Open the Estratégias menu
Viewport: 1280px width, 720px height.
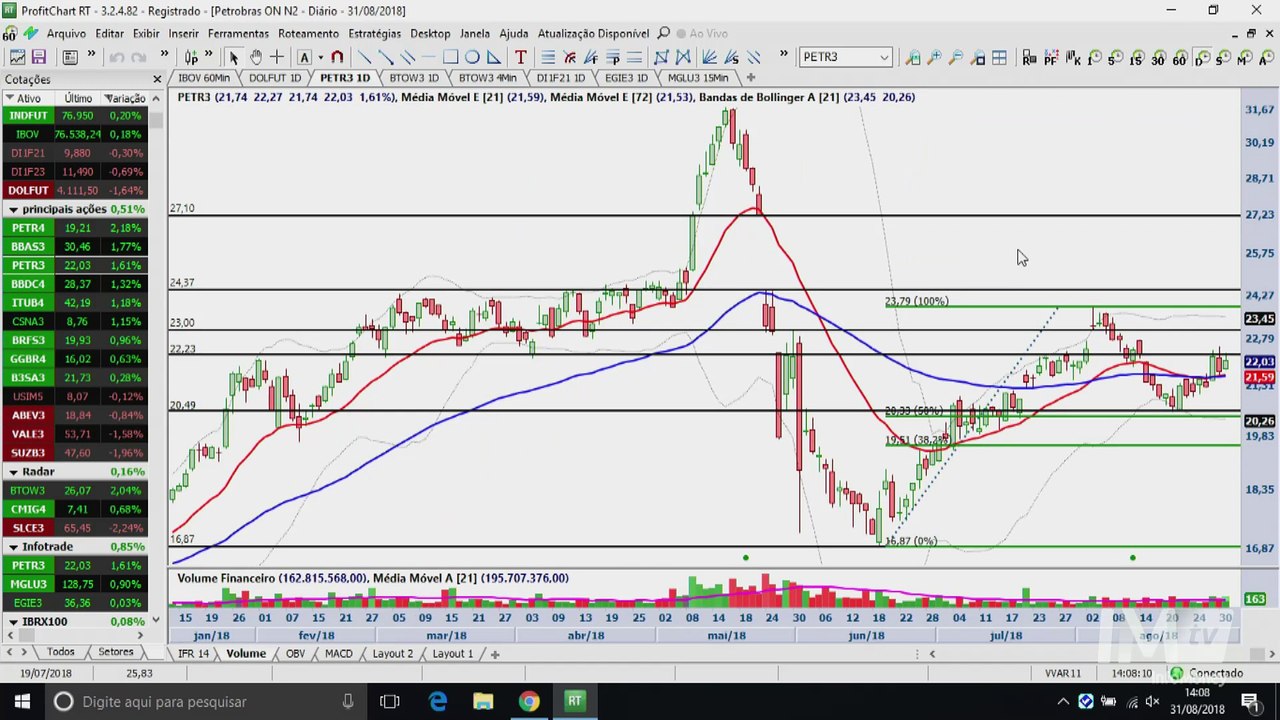point(374,33)
